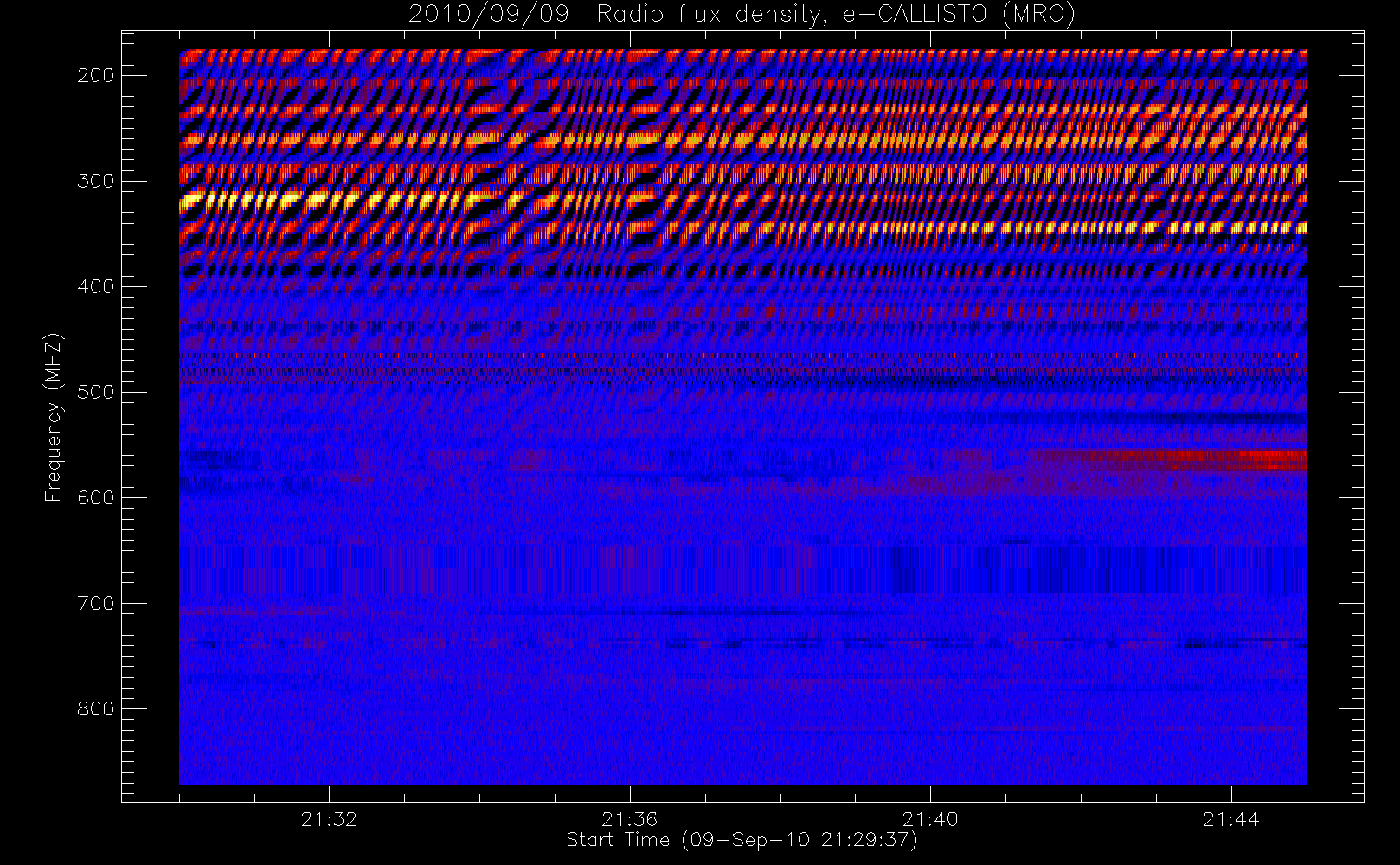Click the 21:40 time tick label

click(x=930, y=819)
